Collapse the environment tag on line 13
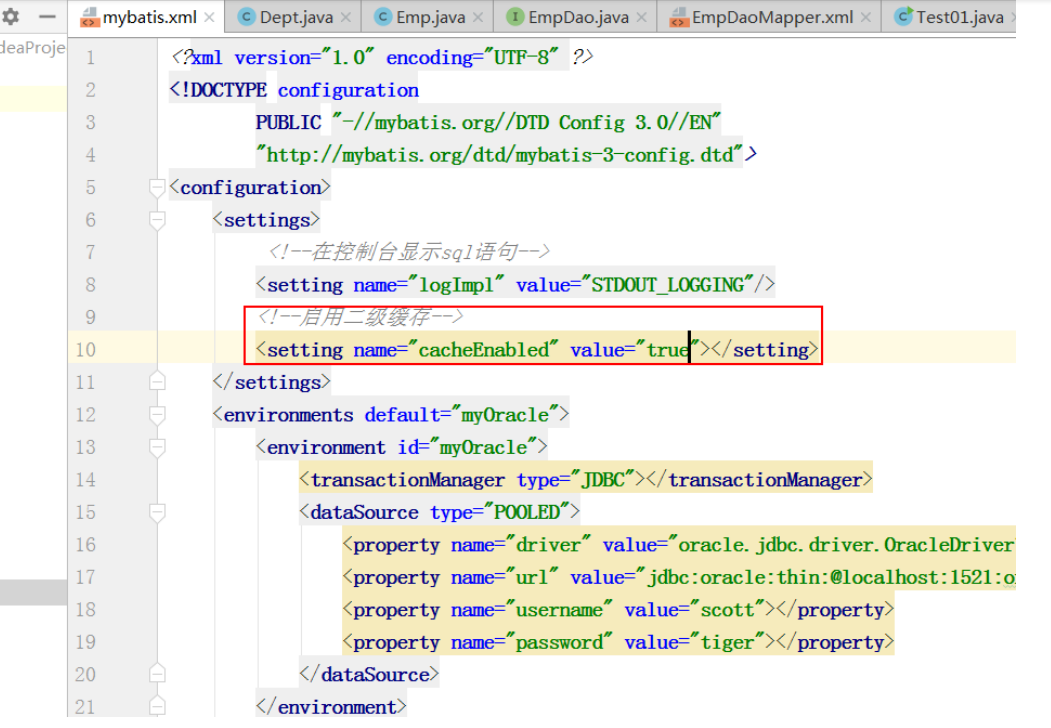 point(157,447)
